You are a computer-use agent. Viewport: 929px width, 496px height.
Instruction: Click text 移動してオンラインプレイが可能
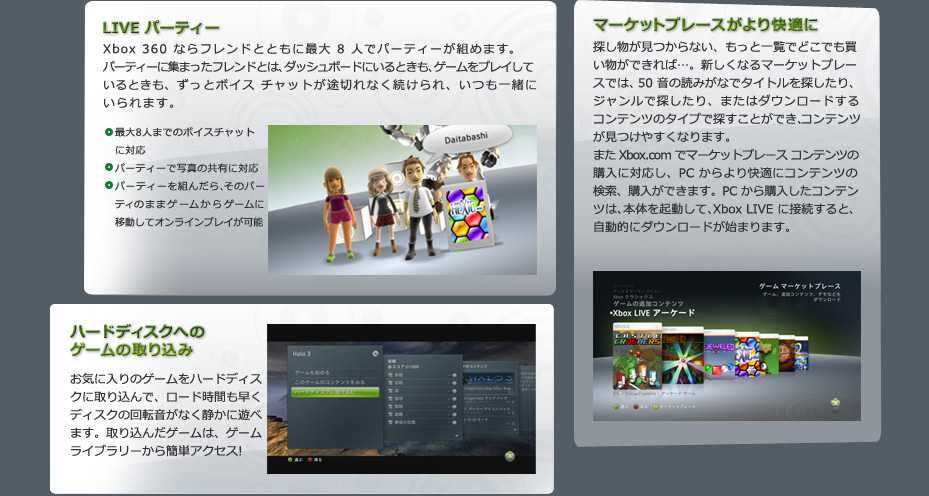tap(189, 222)
